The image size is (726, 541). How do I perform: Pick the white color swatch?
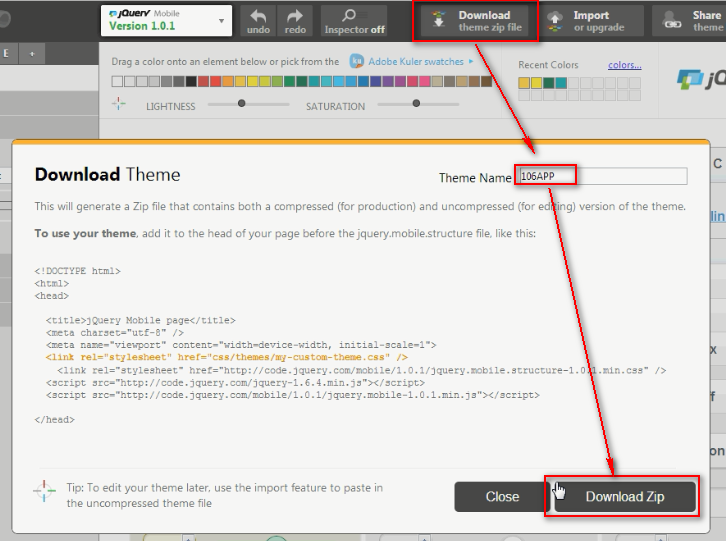(117, 82)
